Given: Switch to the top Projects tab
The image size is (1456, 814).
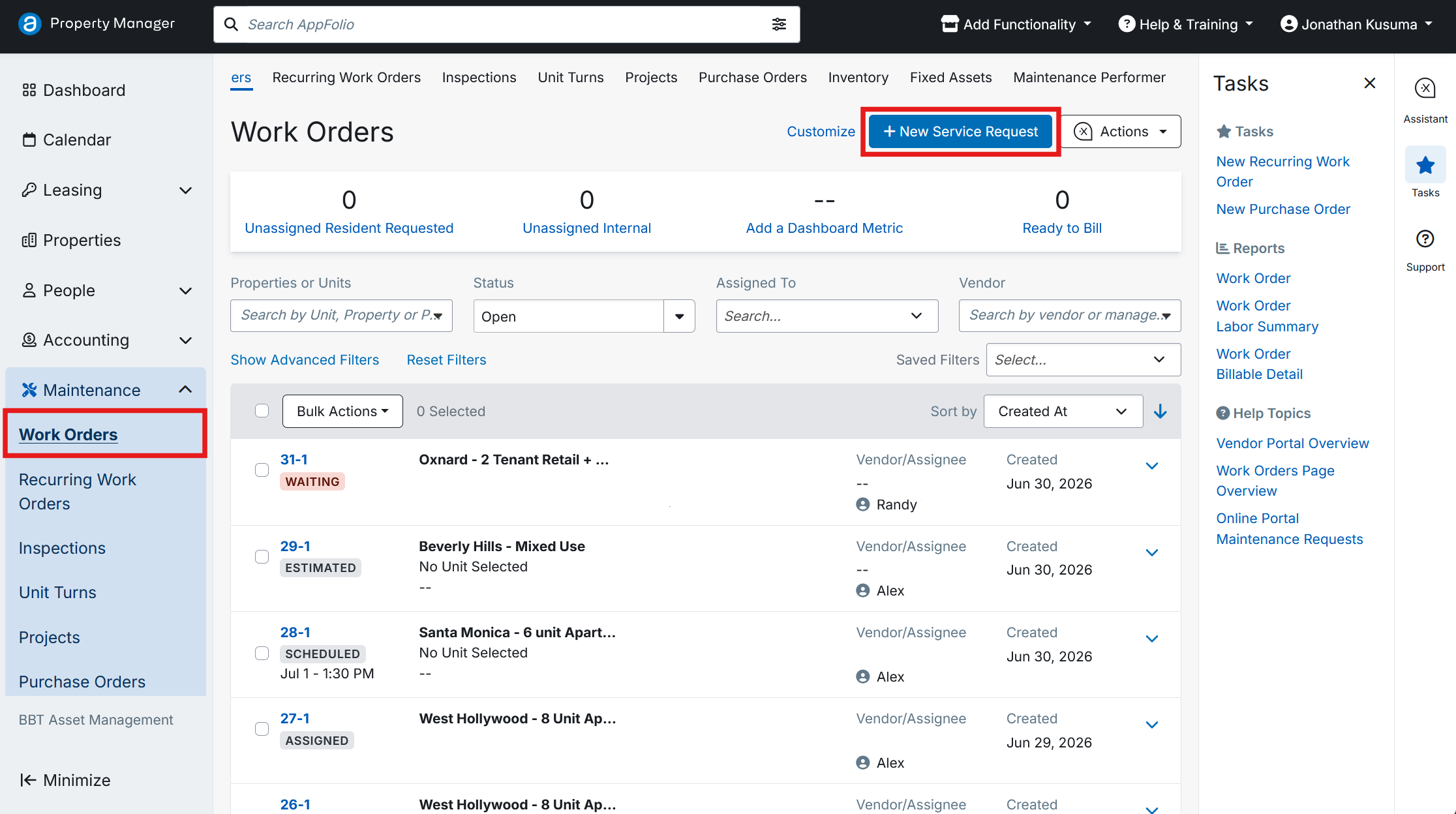Looking at the screenshot, I should [651, 78].
